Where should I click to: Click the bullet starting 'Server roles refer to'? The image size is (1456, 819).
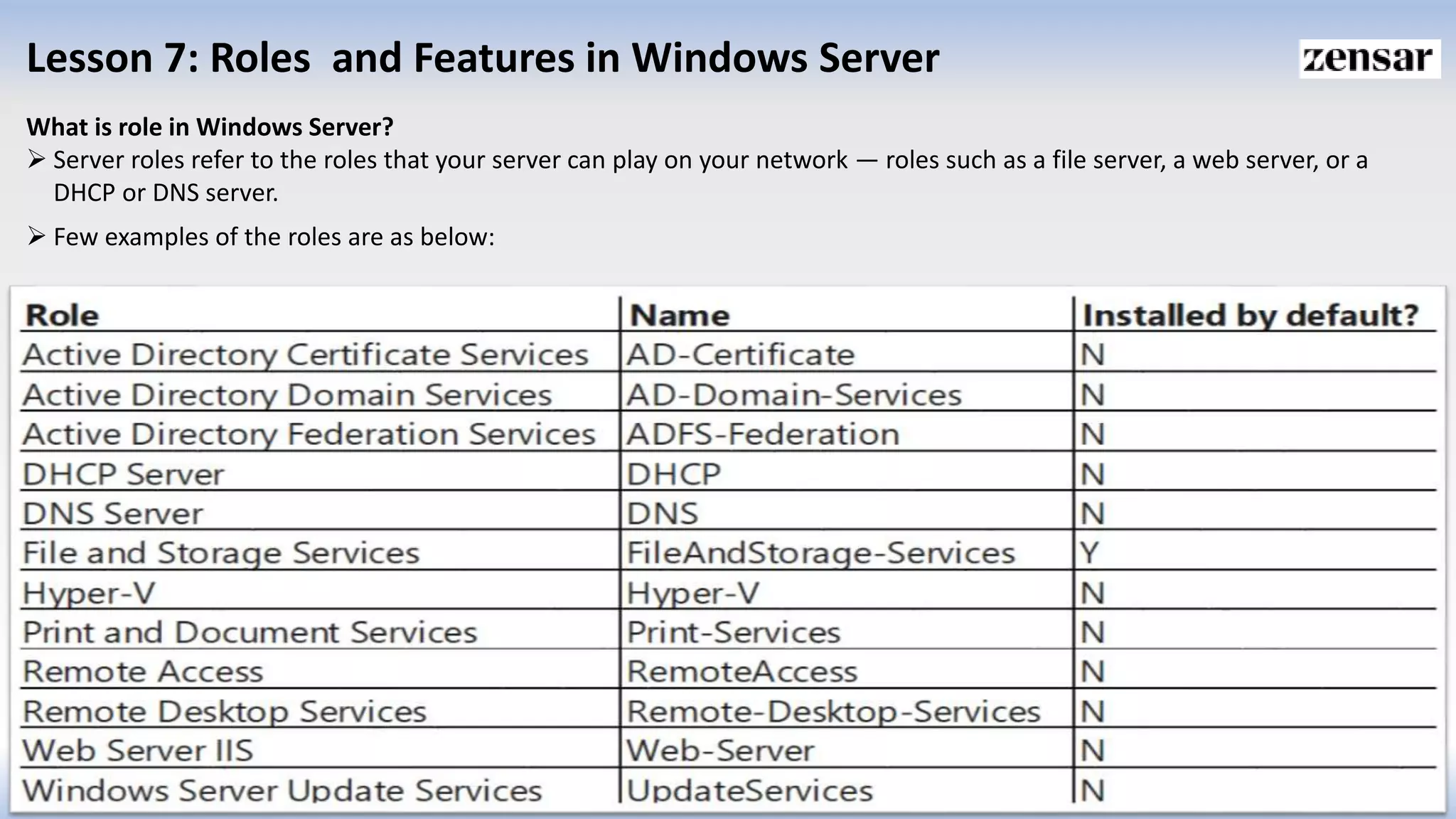697,176
